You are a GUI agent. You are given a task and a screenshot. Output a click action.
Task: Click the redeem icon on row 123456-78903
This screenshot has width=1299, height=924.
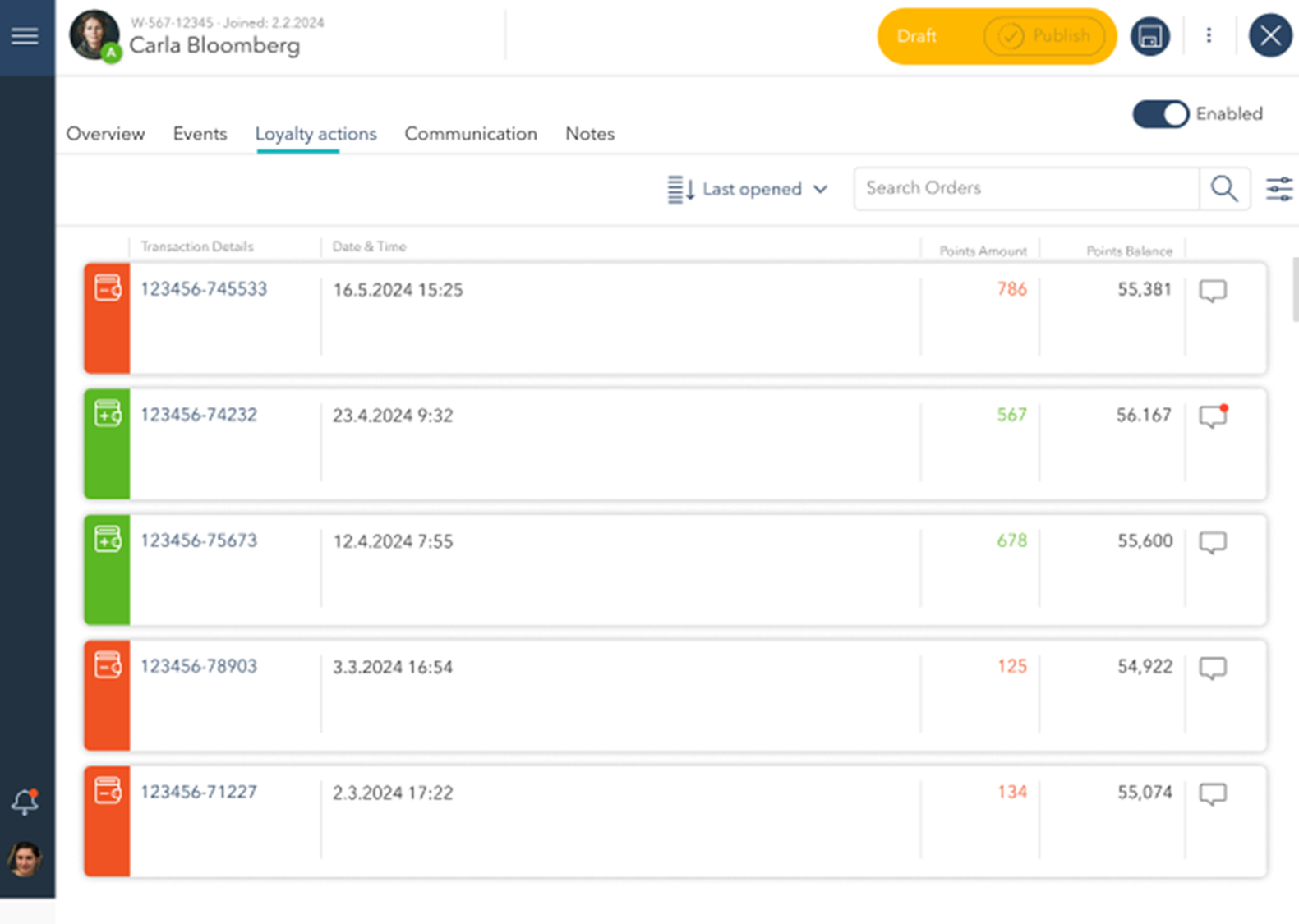click(x=108, y=664)
